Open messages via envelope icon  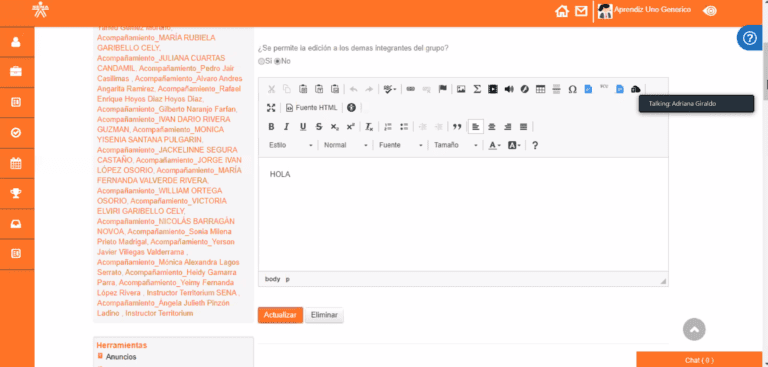click(x=581, y=11)
